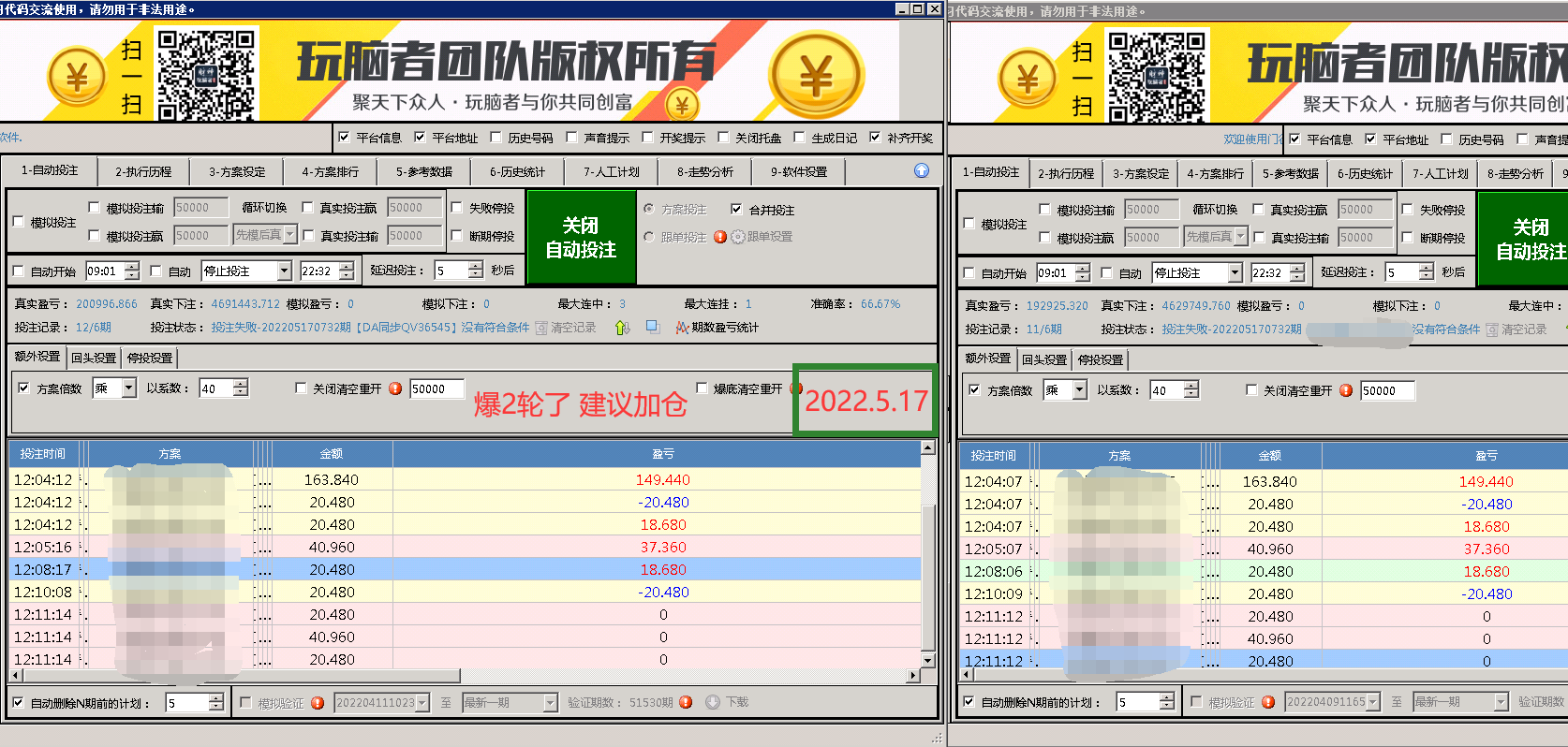Enable 历史号码 checkbox in left window
Image resolution: width=1568 pixels, height=747 pixels.
[x=496, y=137]
